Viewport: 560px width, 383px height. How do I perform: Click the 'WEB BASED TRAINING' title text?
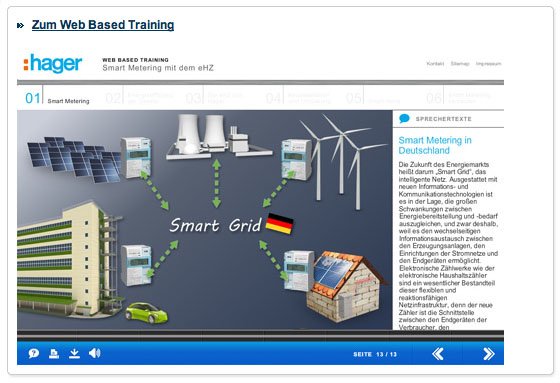(135, 60)
